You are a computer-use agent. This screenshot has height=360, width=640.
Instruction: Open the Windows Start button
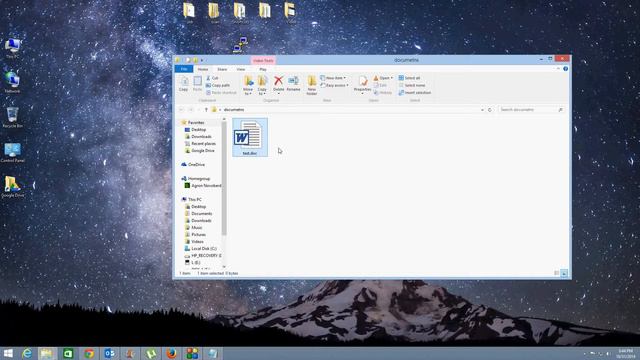coord(8,353)
